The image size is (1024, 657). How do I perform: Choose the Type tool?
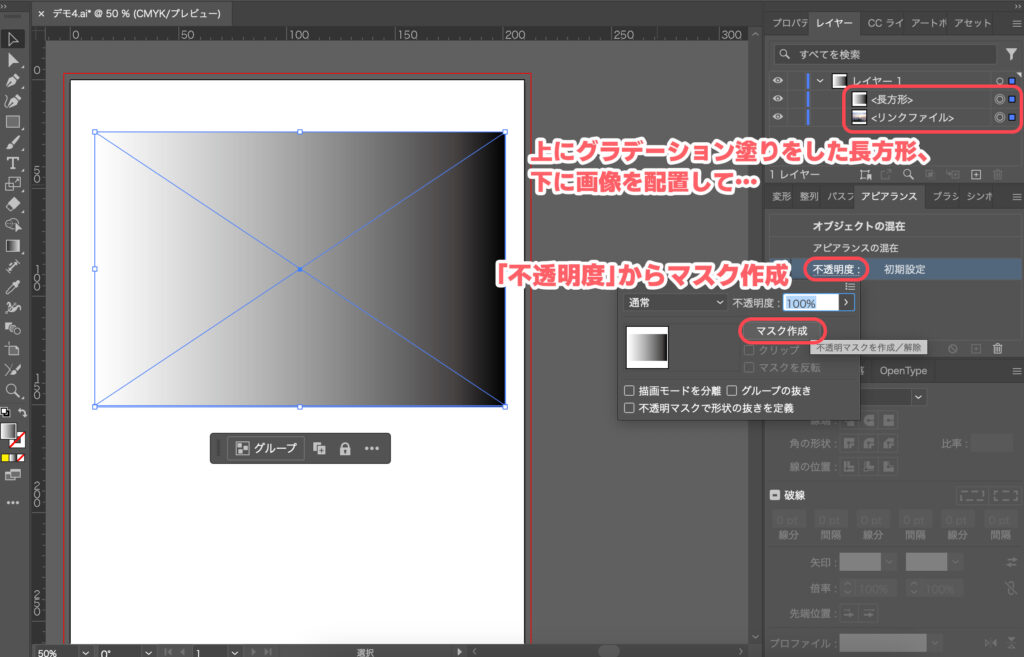coord(13,163)
